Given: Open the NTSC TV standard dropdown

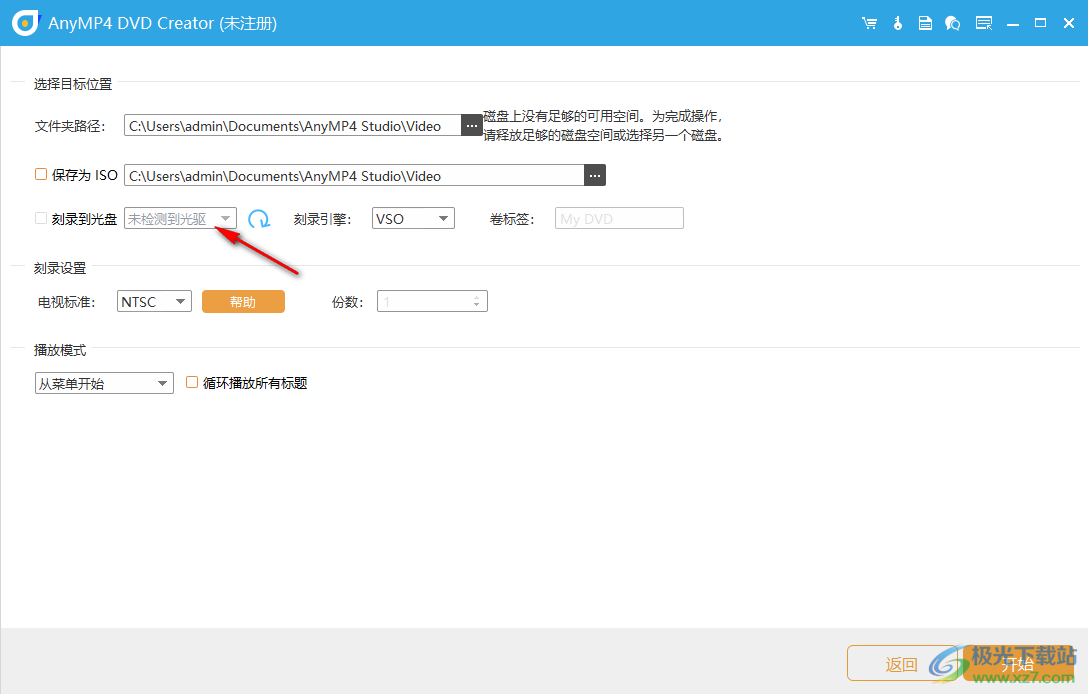Looking at the screenshot, I should [154, 302].
